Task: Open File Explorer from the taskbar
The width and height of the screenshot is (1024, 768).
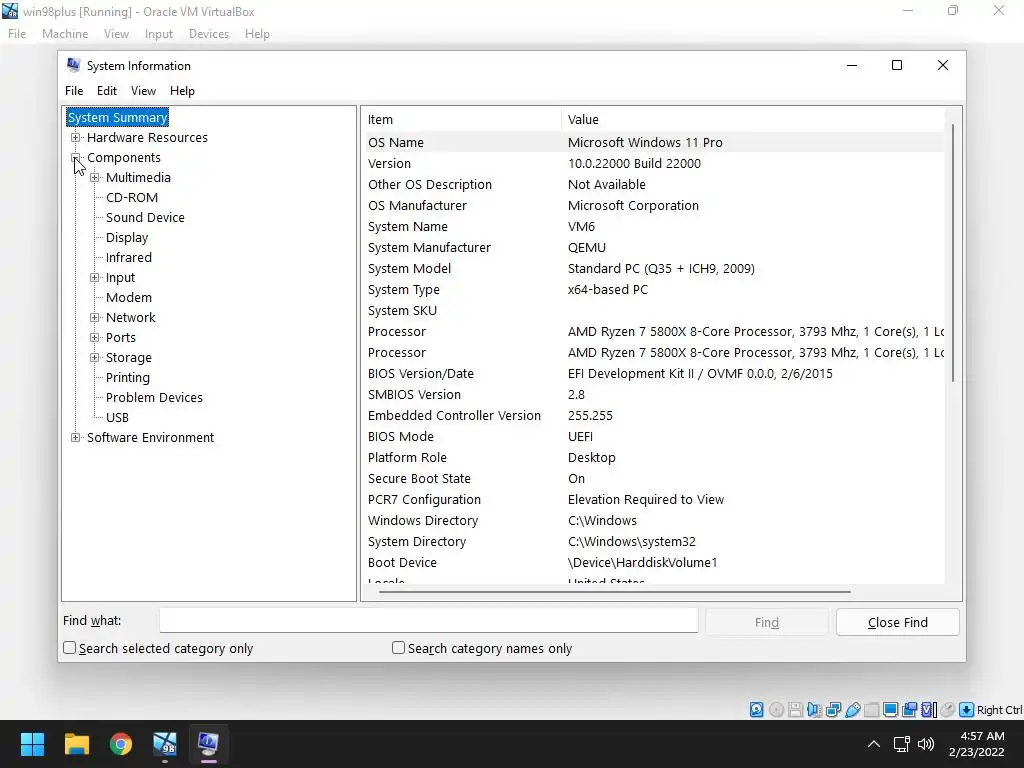Action: [x=76, y=744]
